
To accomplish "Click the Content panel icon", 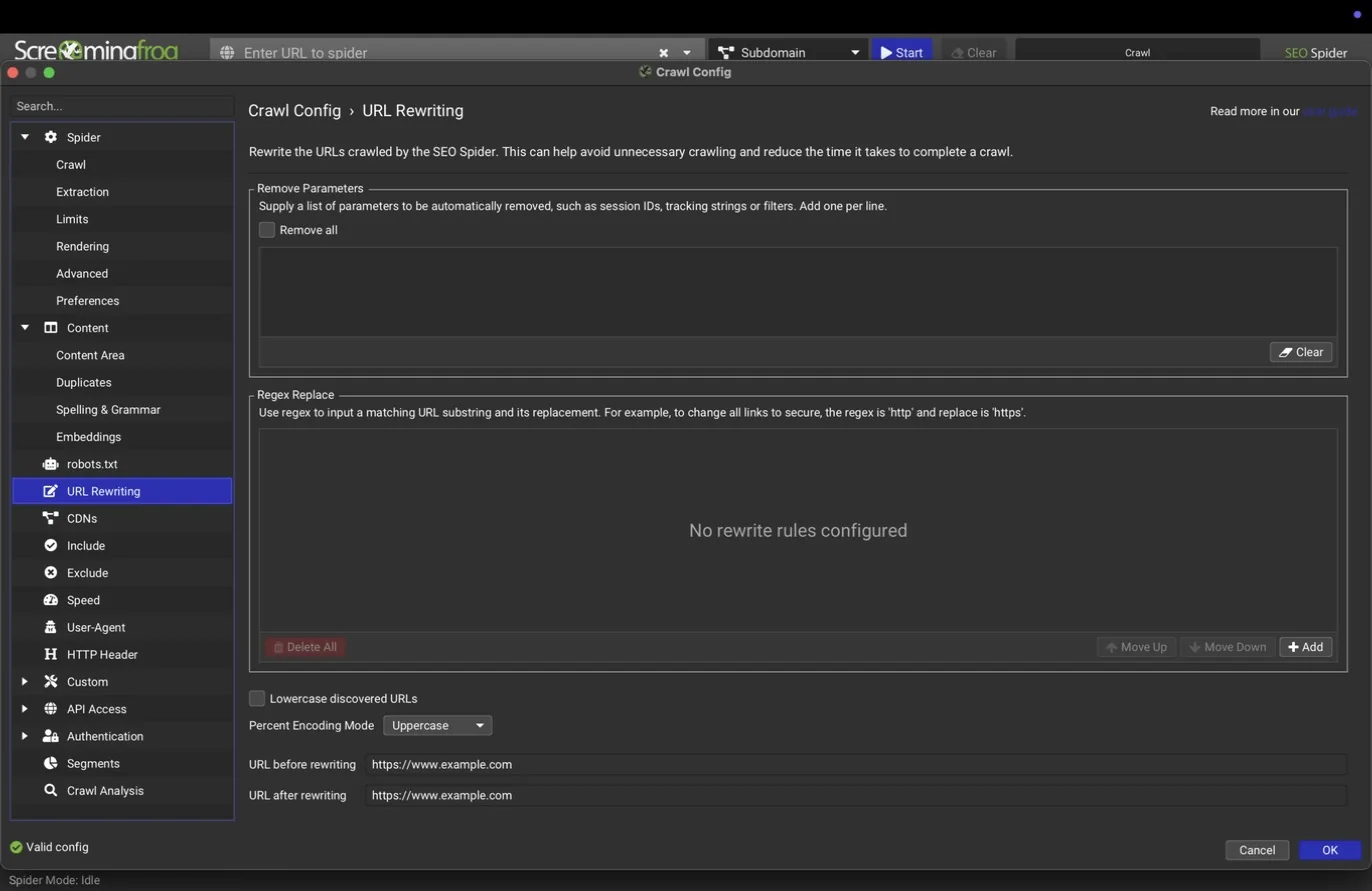I will 51,328.
